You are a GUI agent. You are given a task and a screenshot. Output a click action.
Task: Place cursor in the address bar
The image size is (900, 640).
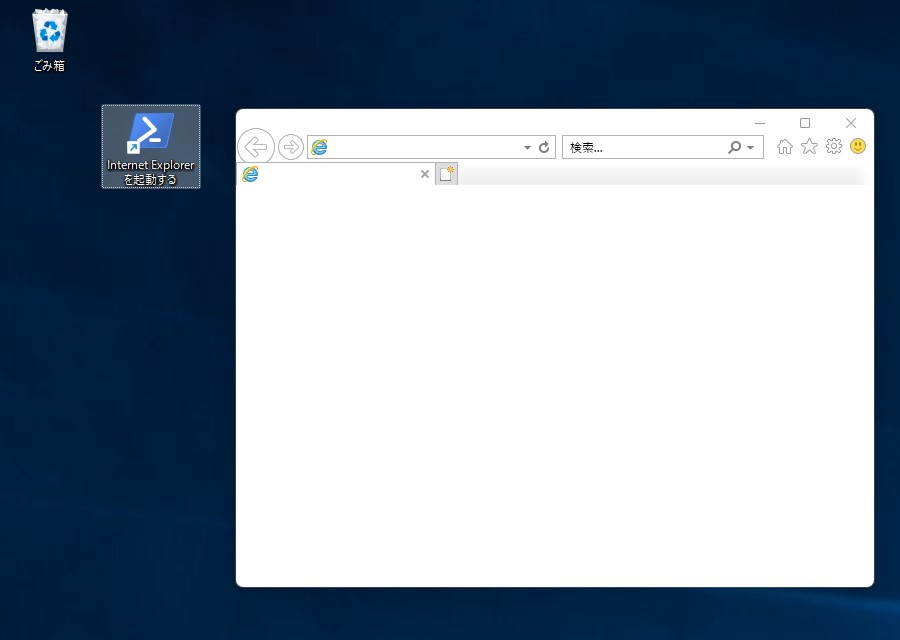pos(420,146)
